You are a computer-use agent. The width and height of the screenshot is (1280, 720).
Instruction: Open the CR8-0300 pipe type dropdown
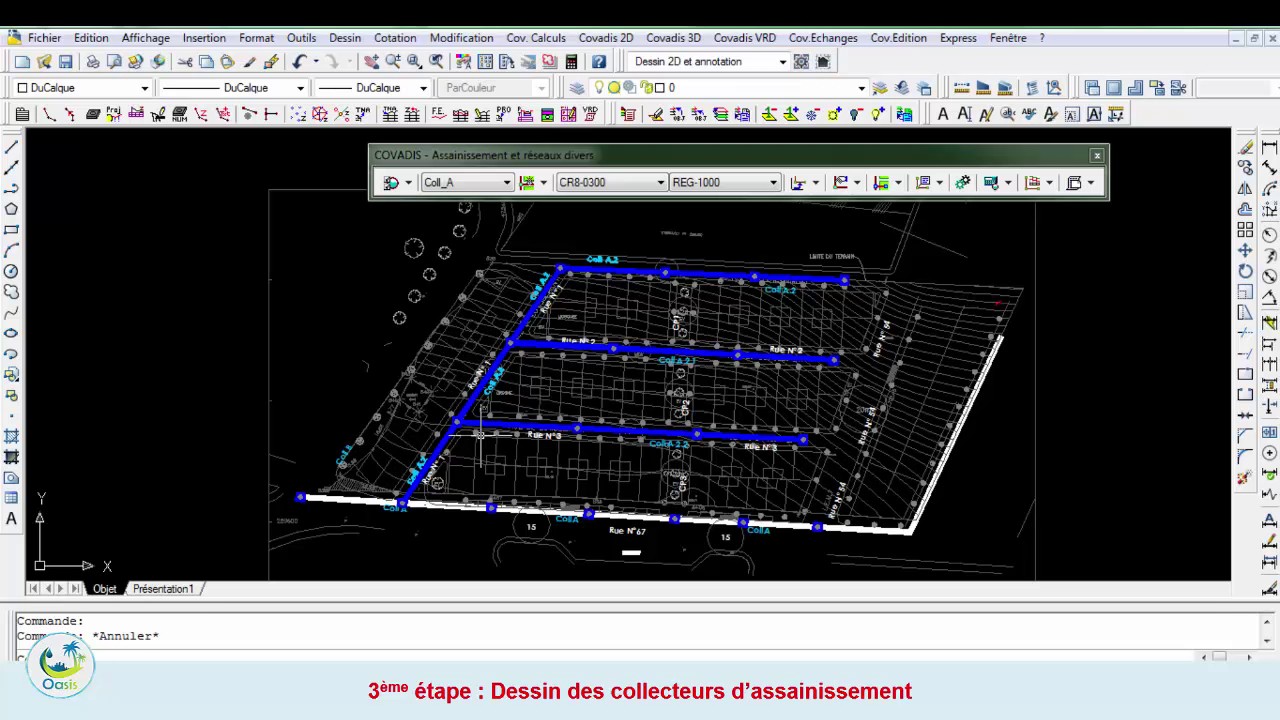(x=661, y=183)
